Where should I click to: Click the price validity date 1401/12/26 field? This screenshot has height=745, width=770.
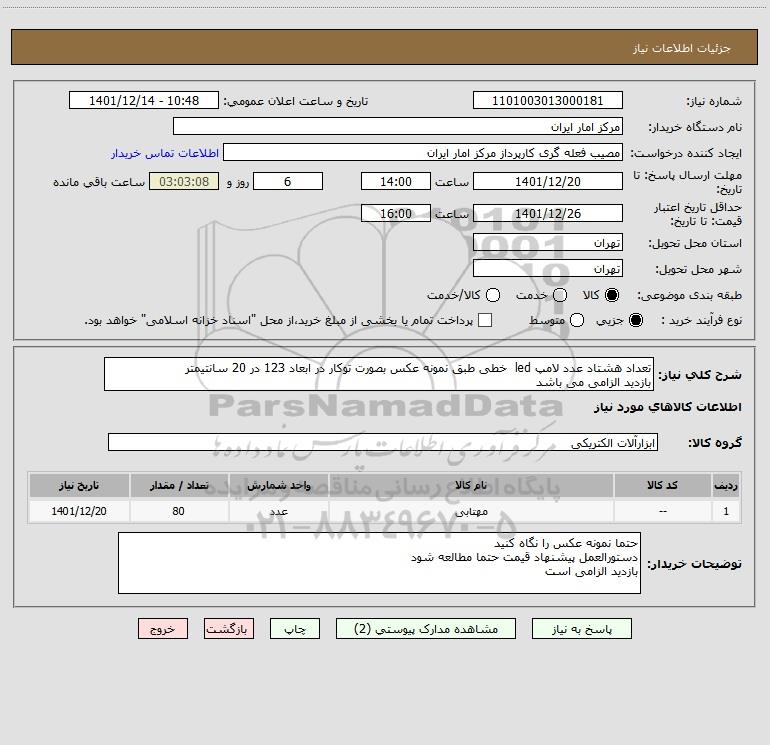point(548,213)
